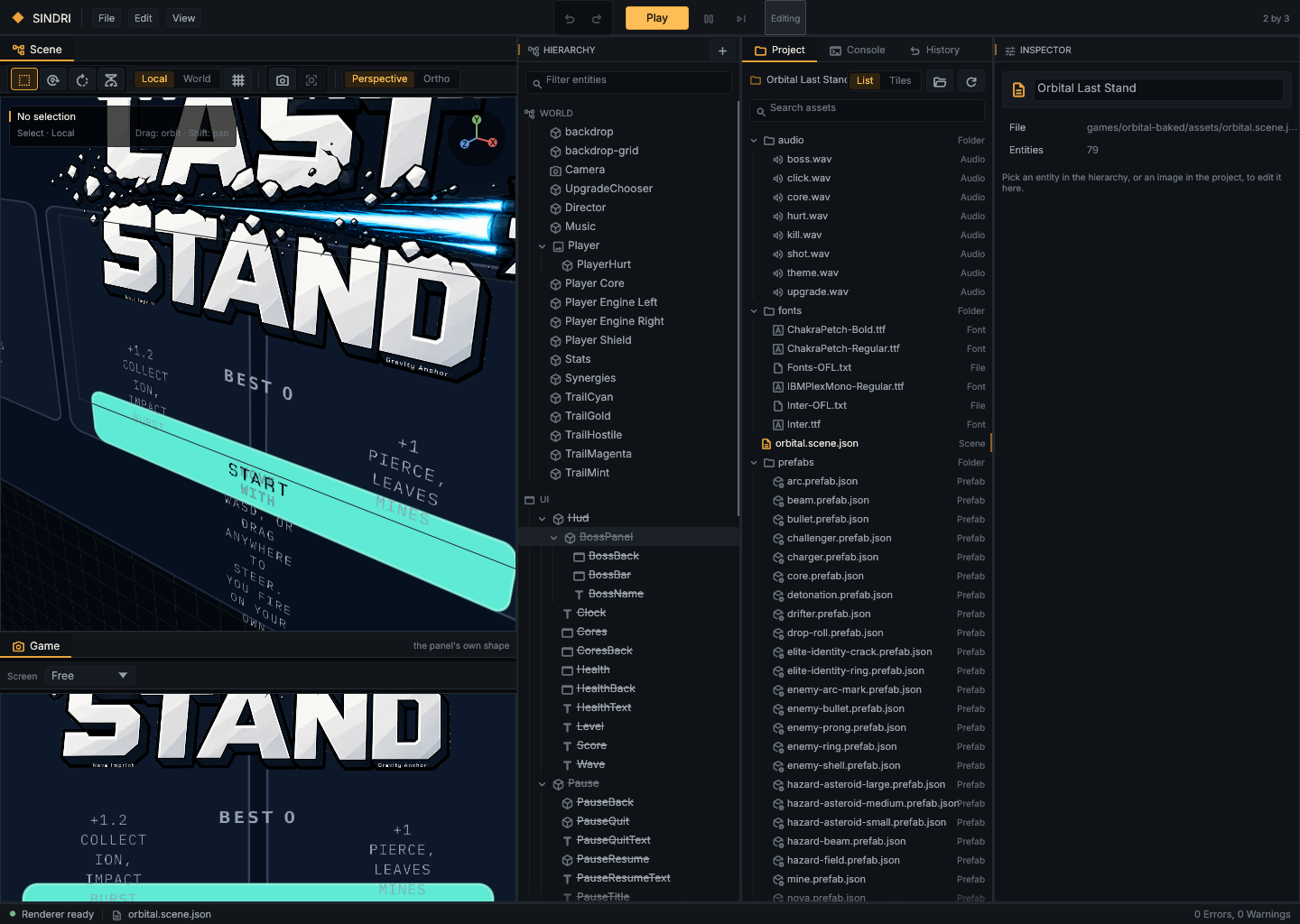The height and width of the screenshot is (924, 1300).
Task: Step forward one frame
Action: [741, 18]
